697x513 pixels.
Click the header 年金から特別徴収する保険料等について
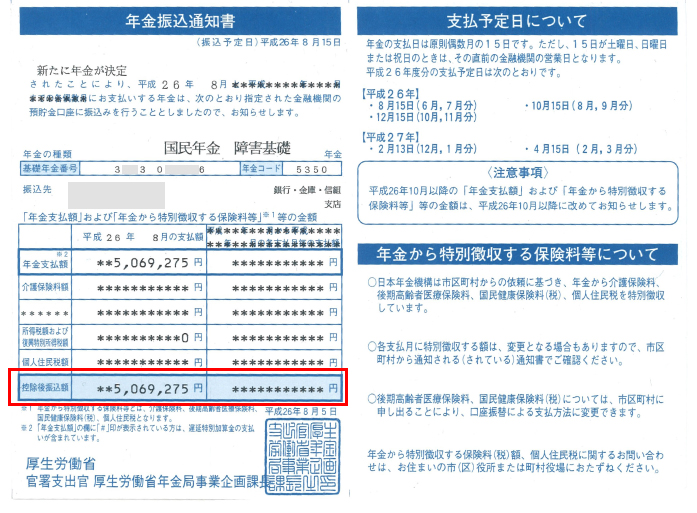click(x=517, y=254)
